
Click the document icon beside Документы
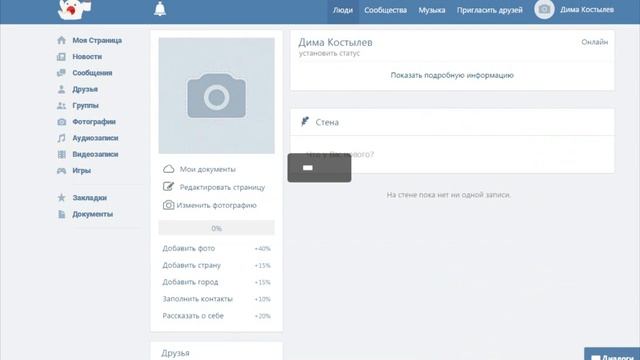(x=61, y=214)
